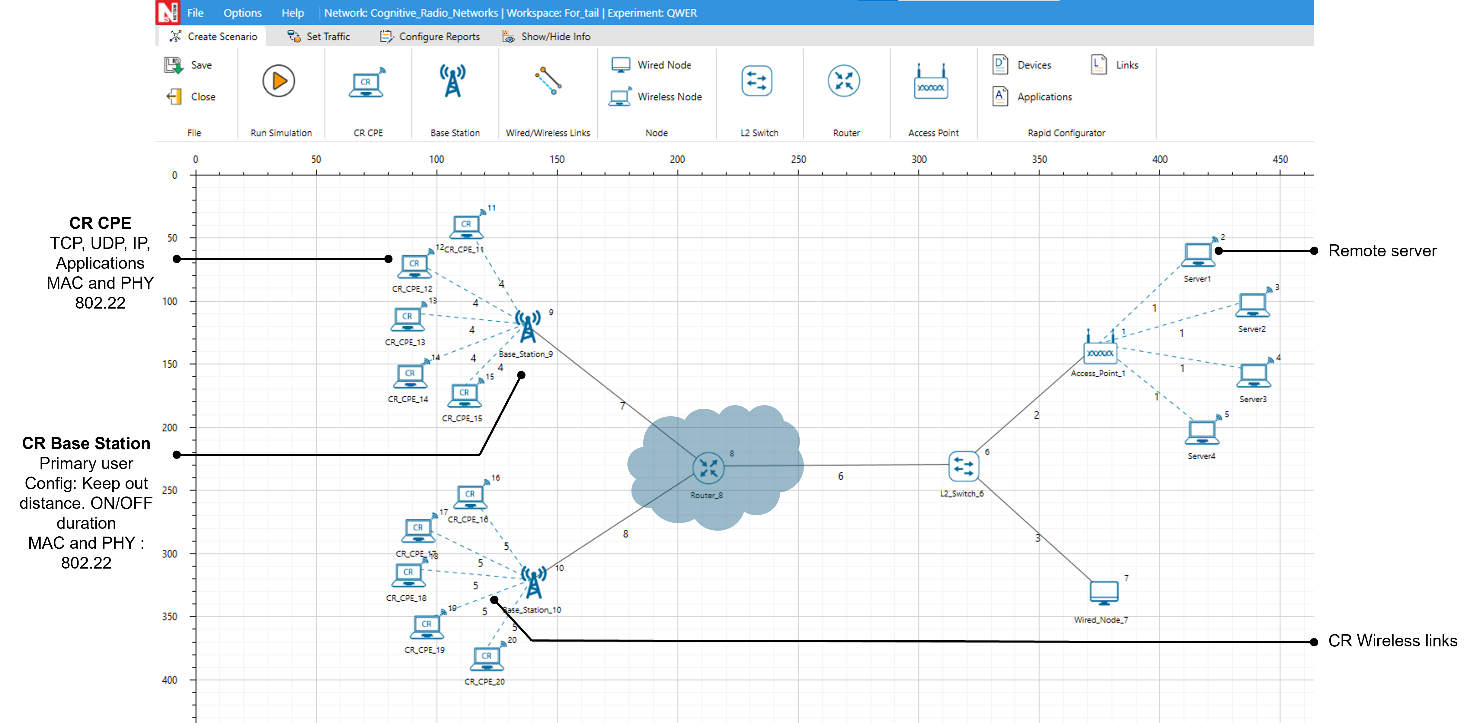This screenshot has width=1483, height=723.
Task: Add an Access Point from ribbon
Action: [x=931, y=84]
